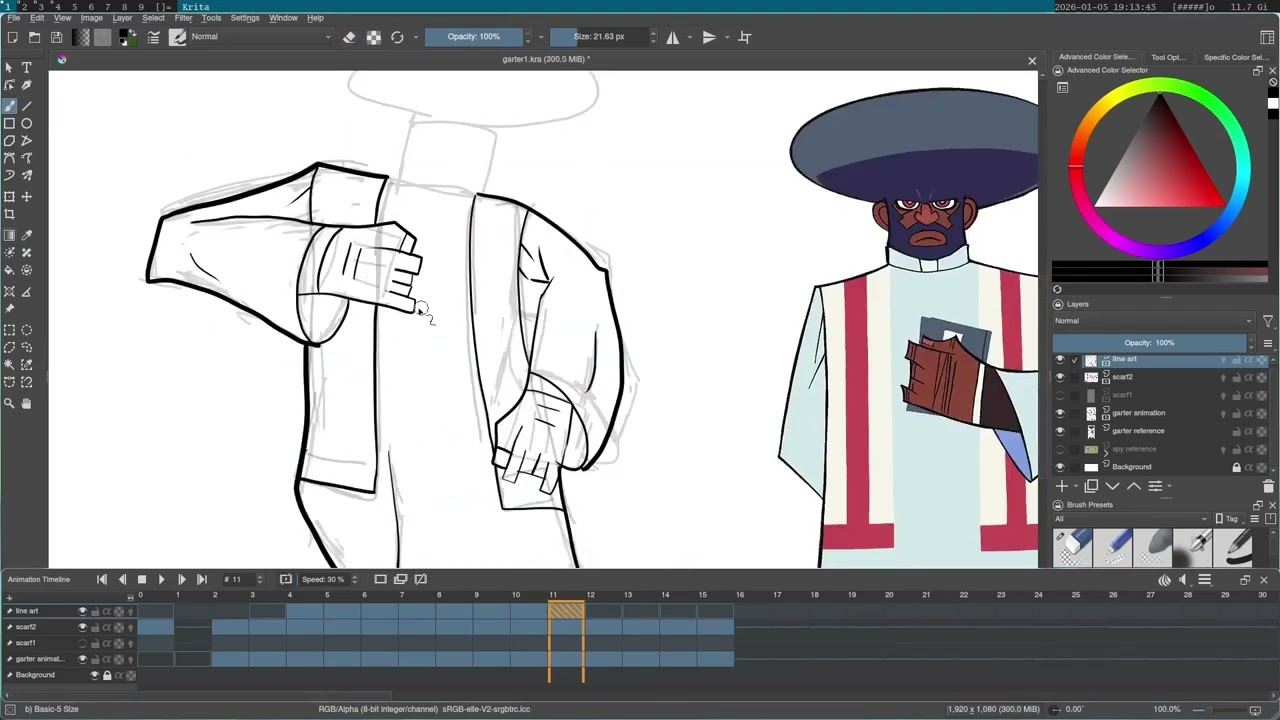This screenshot has width=1280, height=720.
Task: Click the duplicate layer icon
Action: pos(1091,486)
